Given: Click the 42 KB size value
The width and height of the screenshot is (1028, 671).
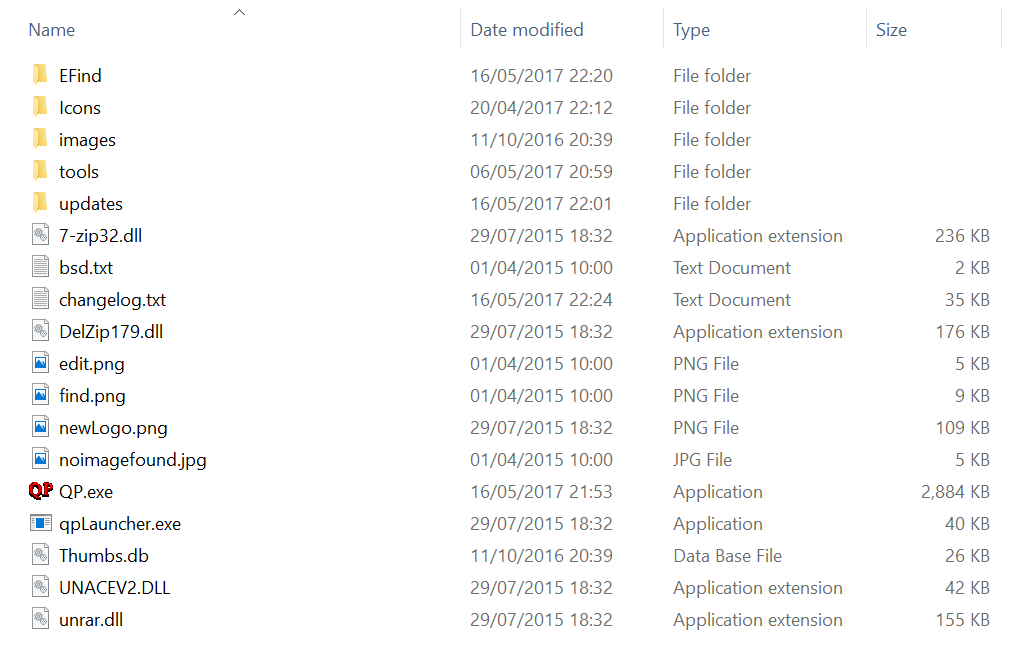Looking at the screenshot, I should coord(966,588).
